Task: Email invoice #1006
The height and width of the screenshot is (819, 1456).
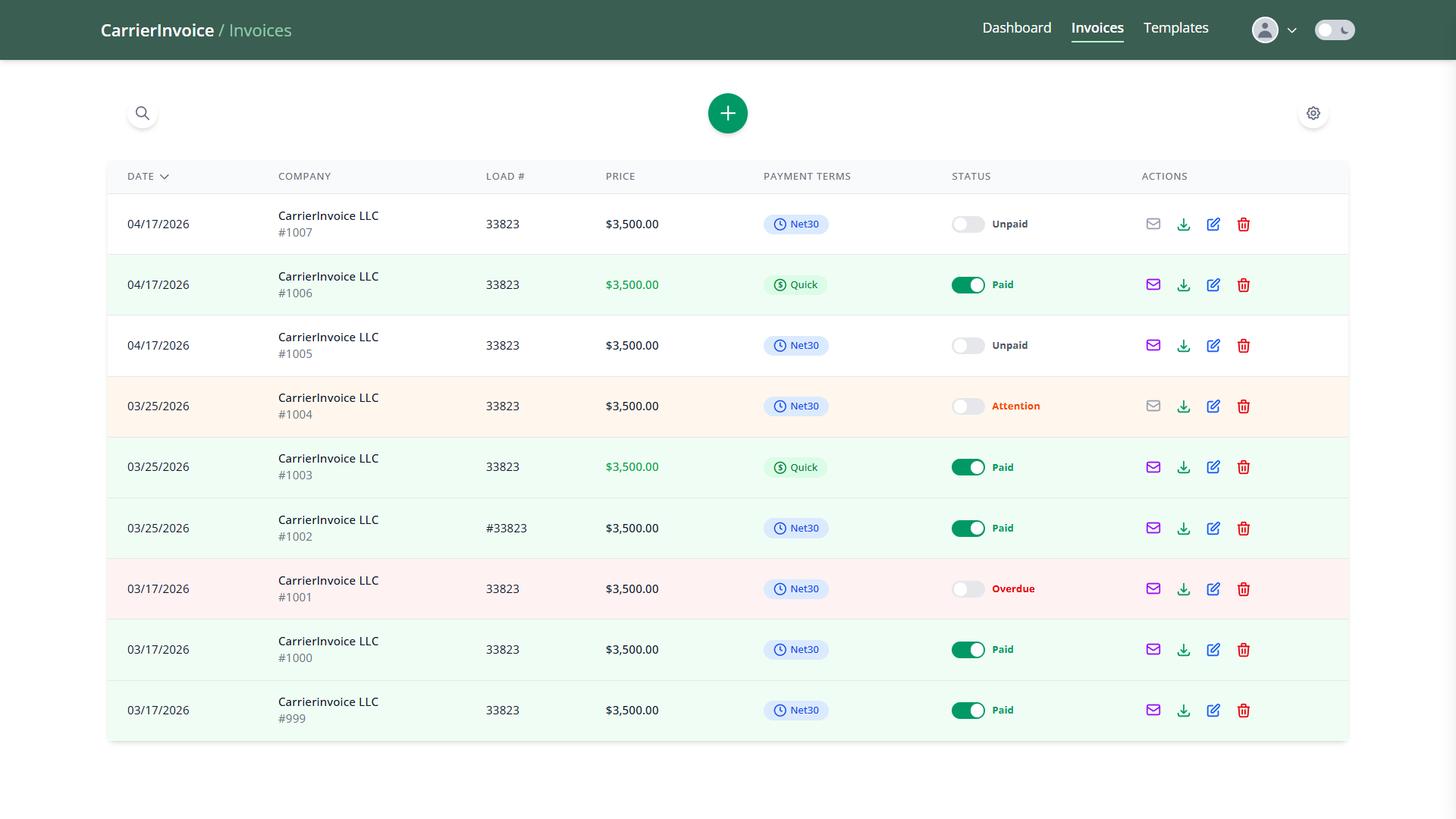Action: click(x=1153, y=285)
